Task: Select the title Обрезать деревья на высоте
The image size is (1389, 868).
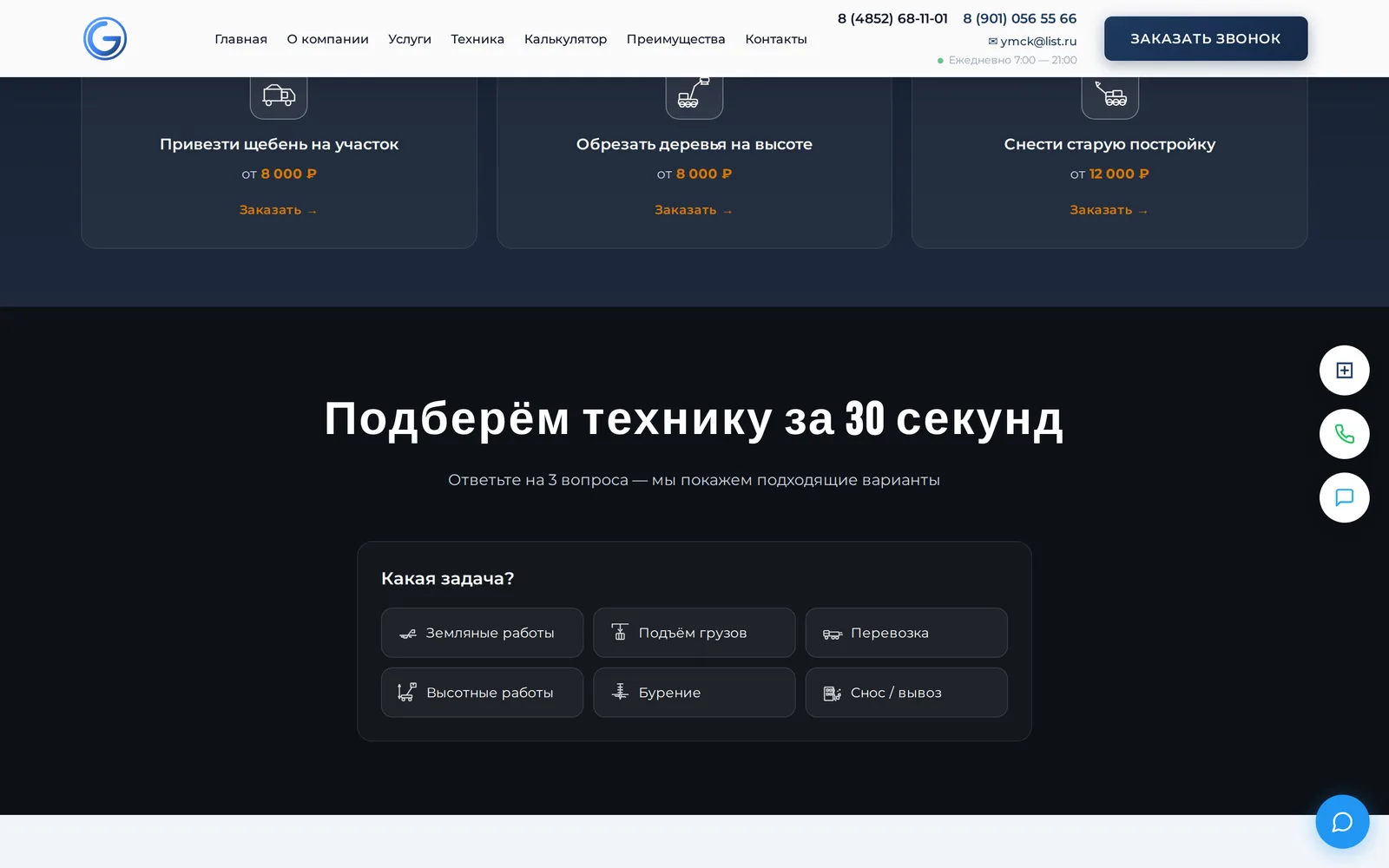Action: [x=694, y=144]
